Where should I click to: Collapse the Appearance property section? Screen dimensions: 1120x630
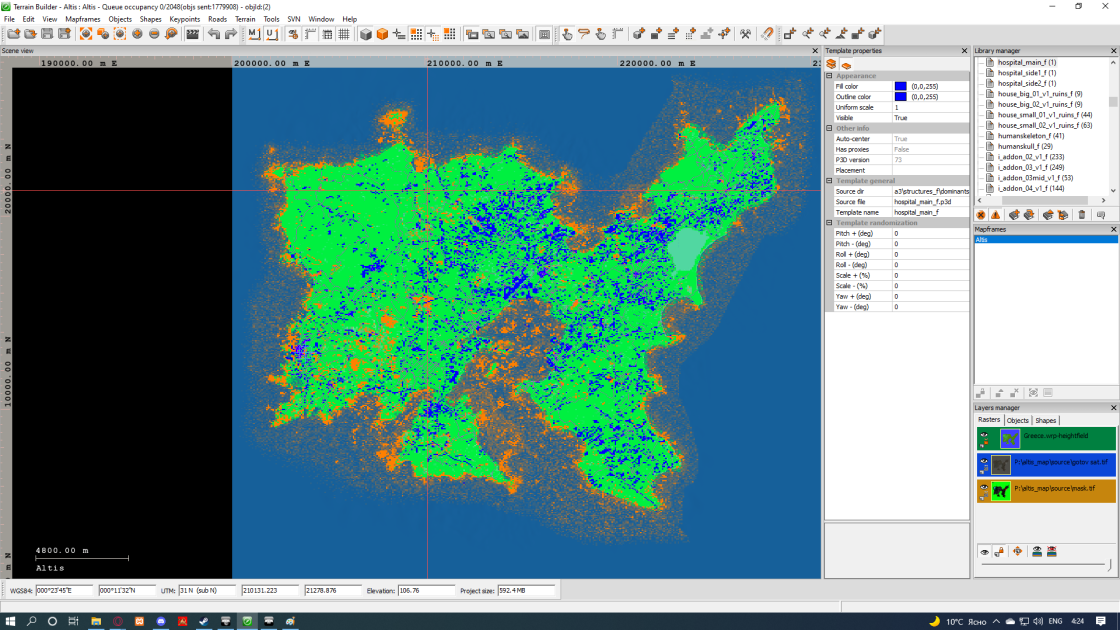(829, 76)
